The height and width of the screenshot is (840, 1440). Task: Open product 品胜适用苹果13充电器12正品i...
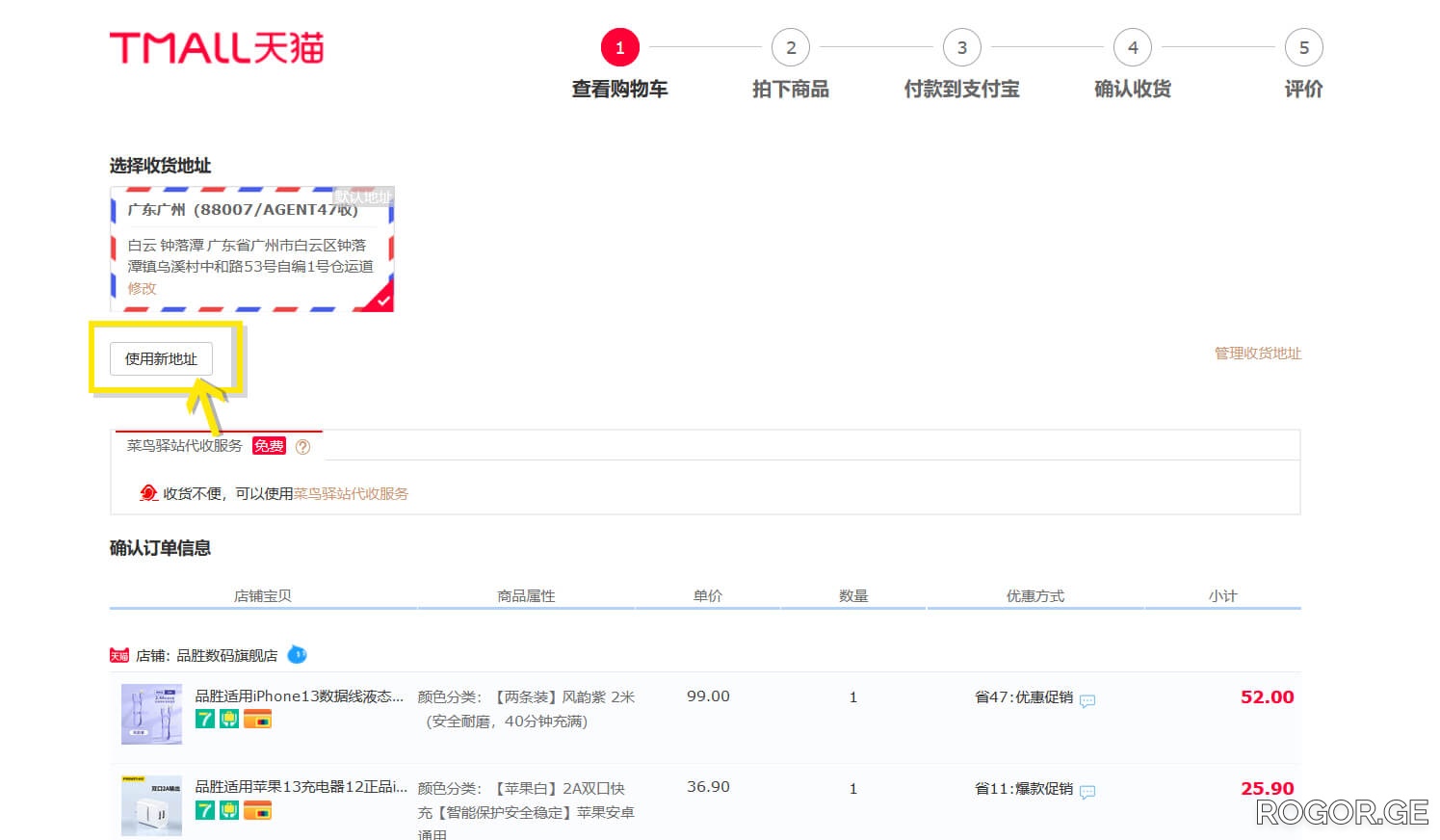coord(301,786)
